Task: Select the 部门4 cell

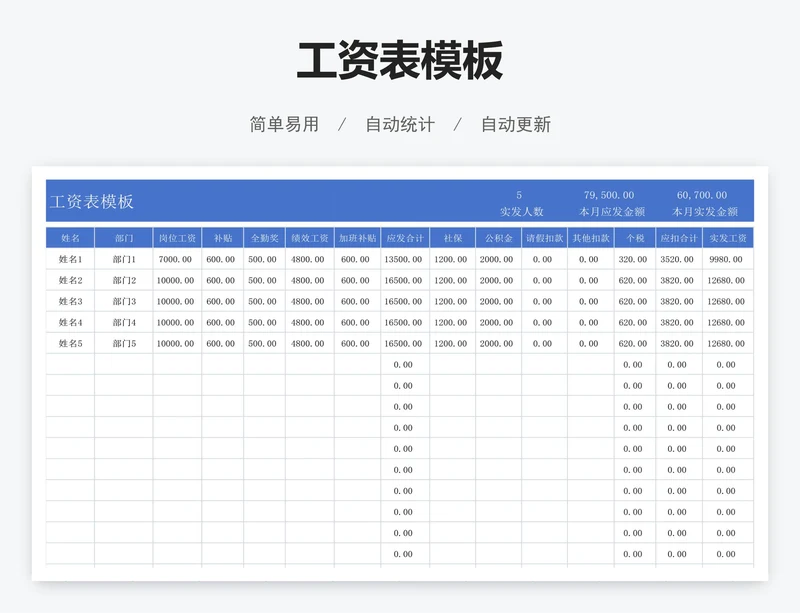Action: pyautogui.click(x=124, y=323)
